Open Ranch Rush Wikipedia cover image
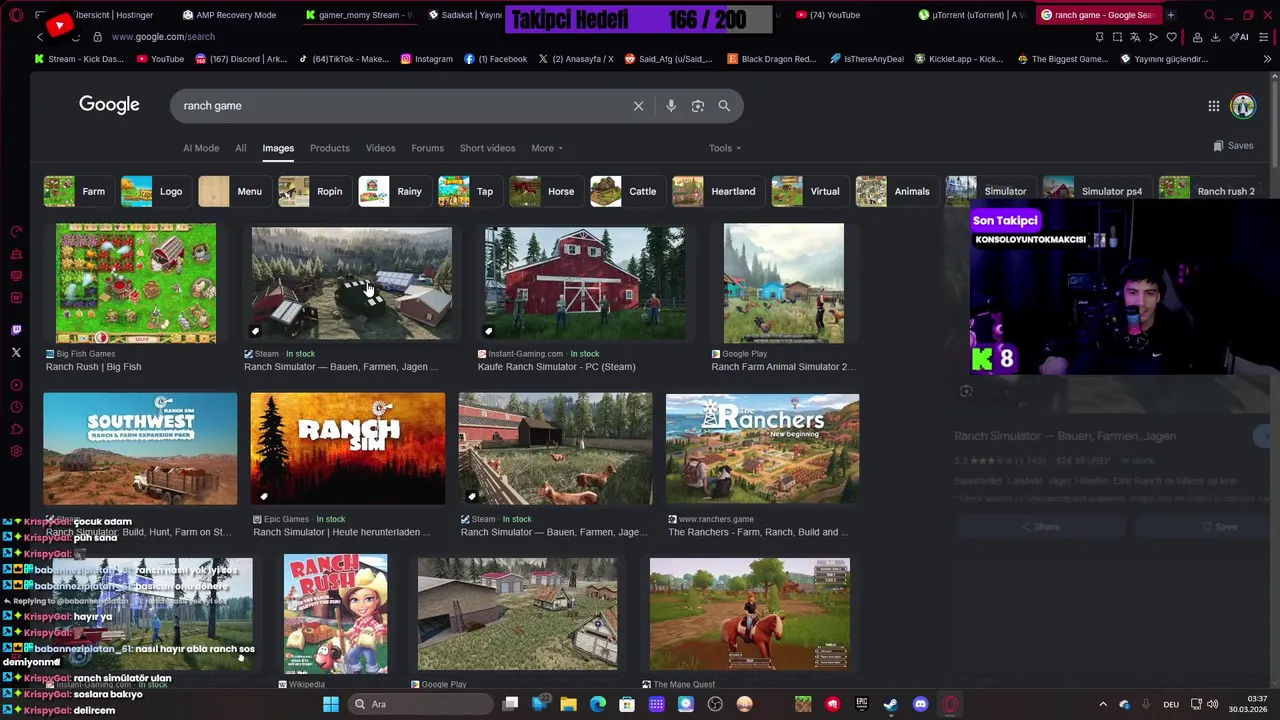1280x720 pixels. tap(335, 614)
